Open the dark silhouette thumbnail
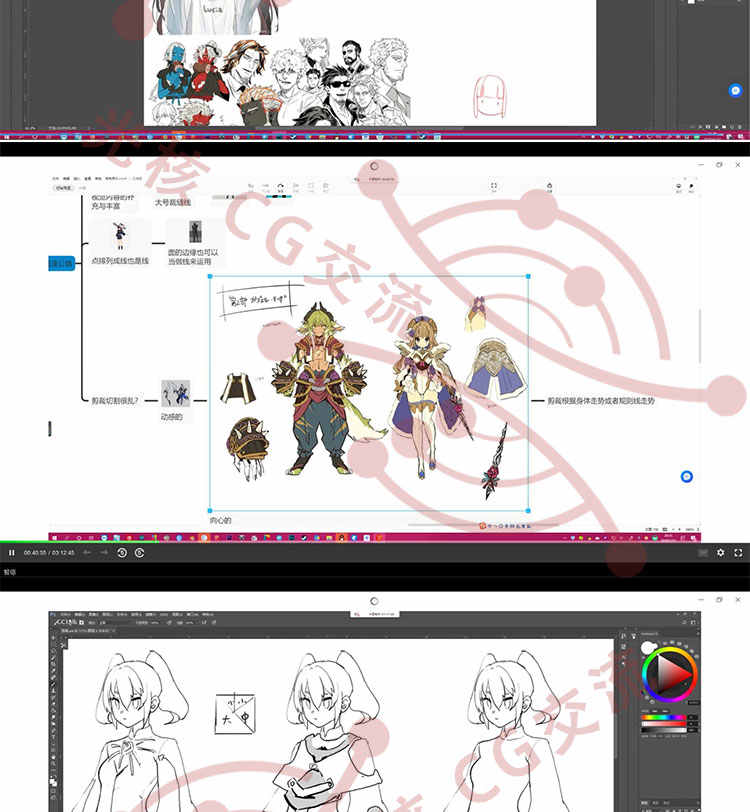The width and height of the screenshot is (750, 812). tap(195, 231)
